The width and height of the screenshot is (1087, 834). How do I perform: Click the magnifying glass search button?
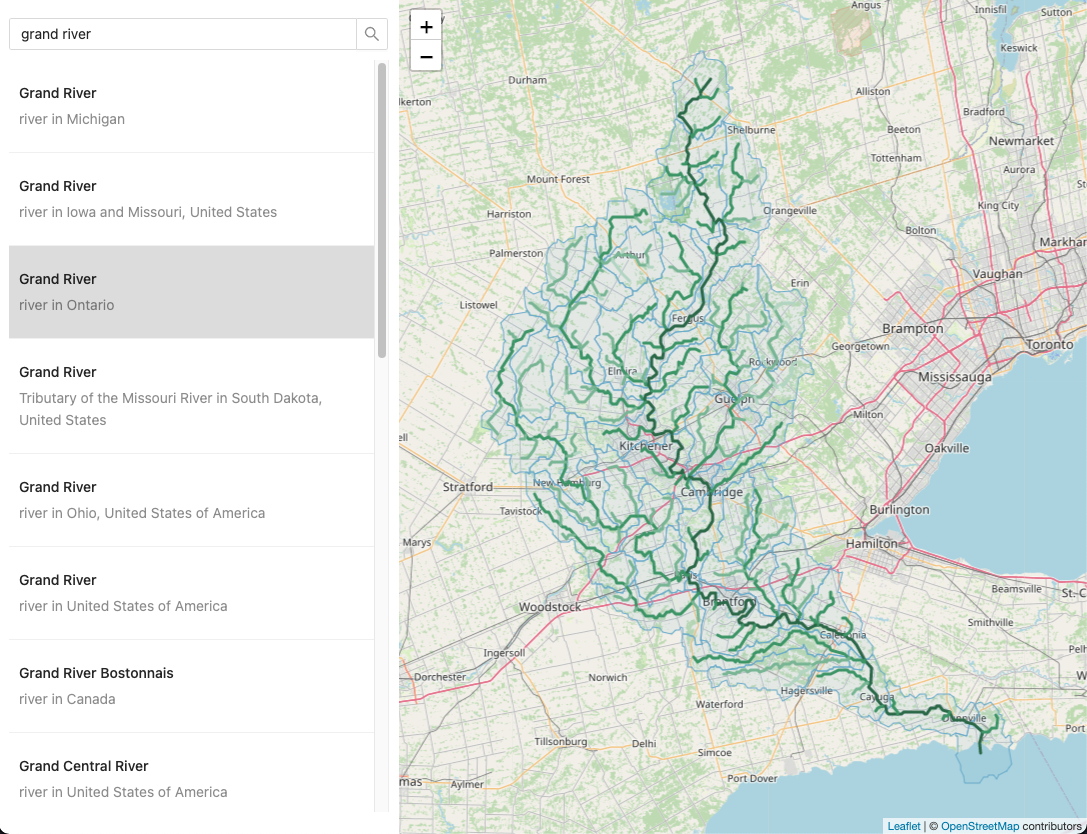pos(372,34)
